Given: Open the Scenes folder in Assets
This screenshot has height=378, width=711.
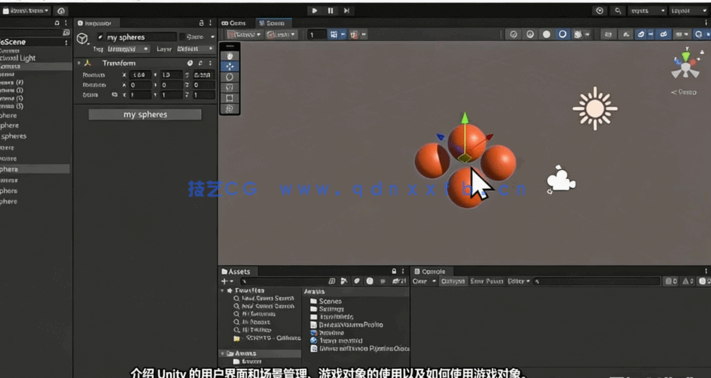Looking at the screenshot, I should coord(326,301).
